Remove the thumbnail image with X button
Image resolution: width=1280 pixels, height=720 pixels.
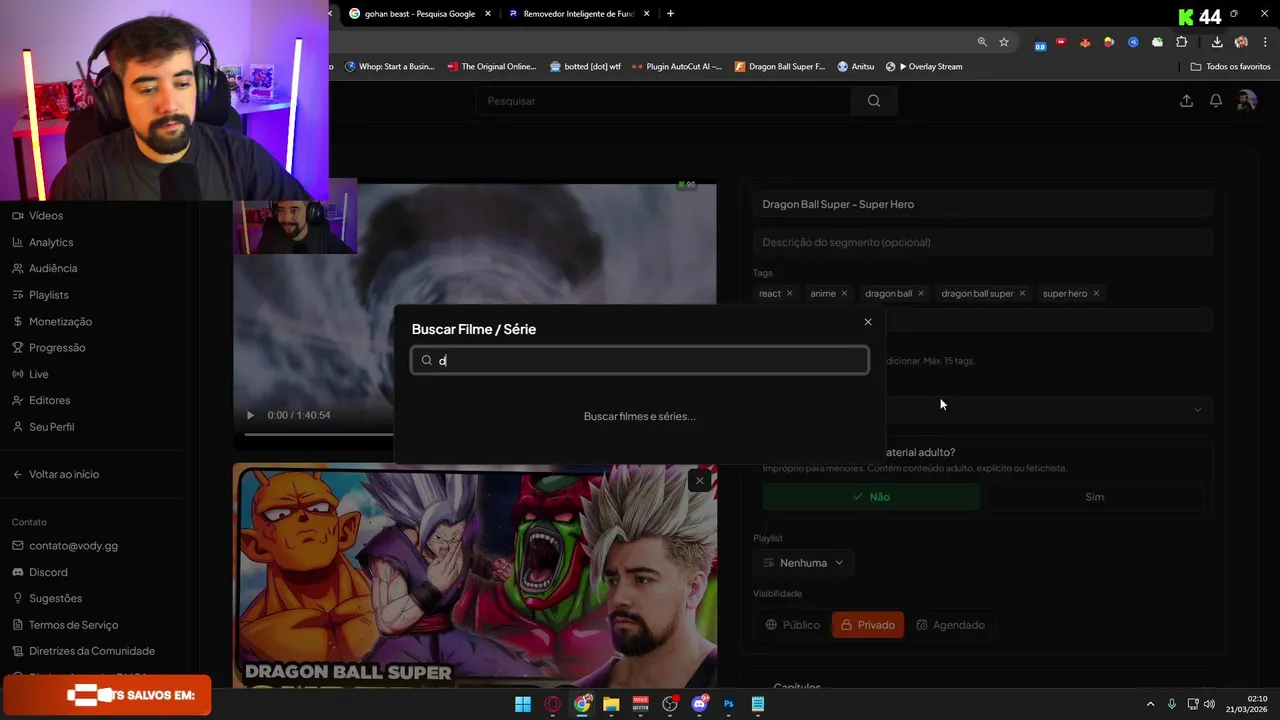click(x=700, y=481)
